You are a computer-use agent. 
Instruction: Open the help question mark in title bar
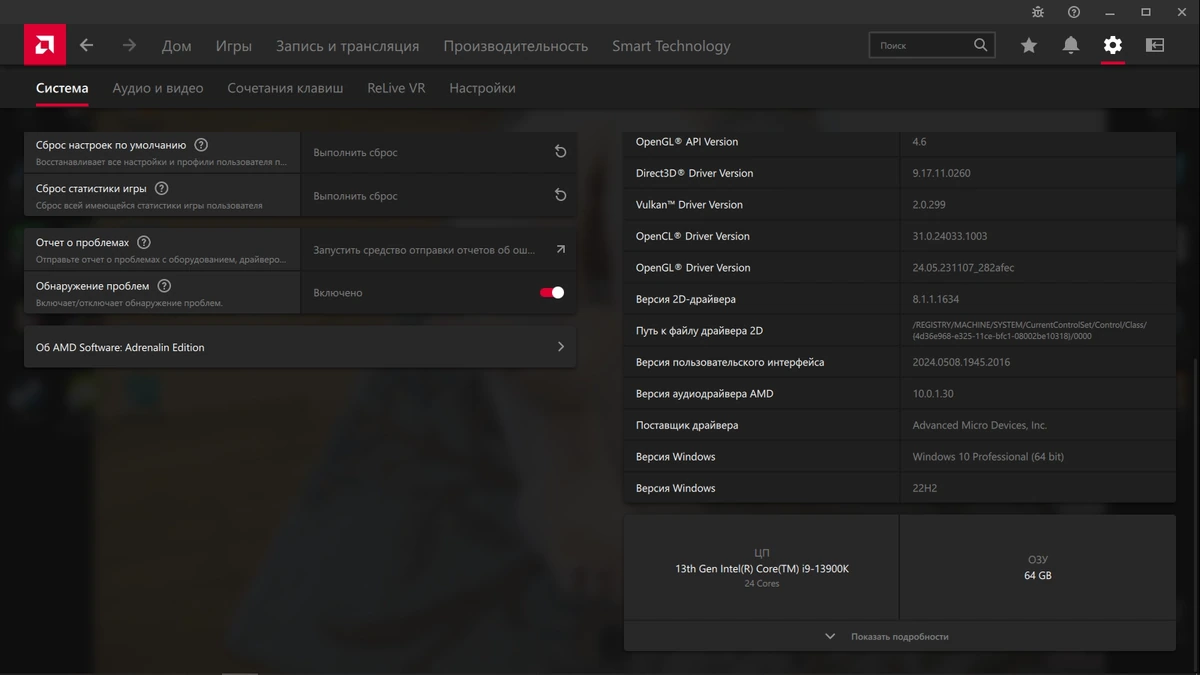pos(1074,12)
